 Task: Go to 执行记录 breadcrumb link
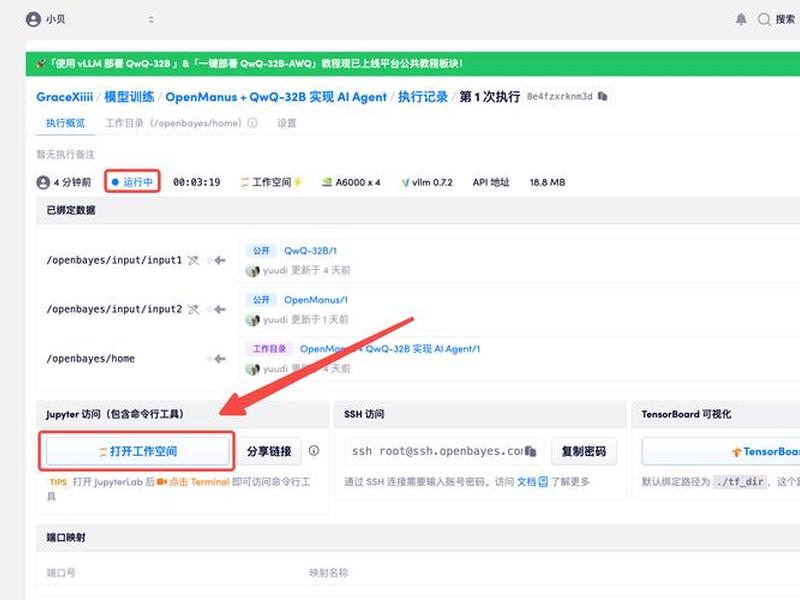click(x=422, y=96)
